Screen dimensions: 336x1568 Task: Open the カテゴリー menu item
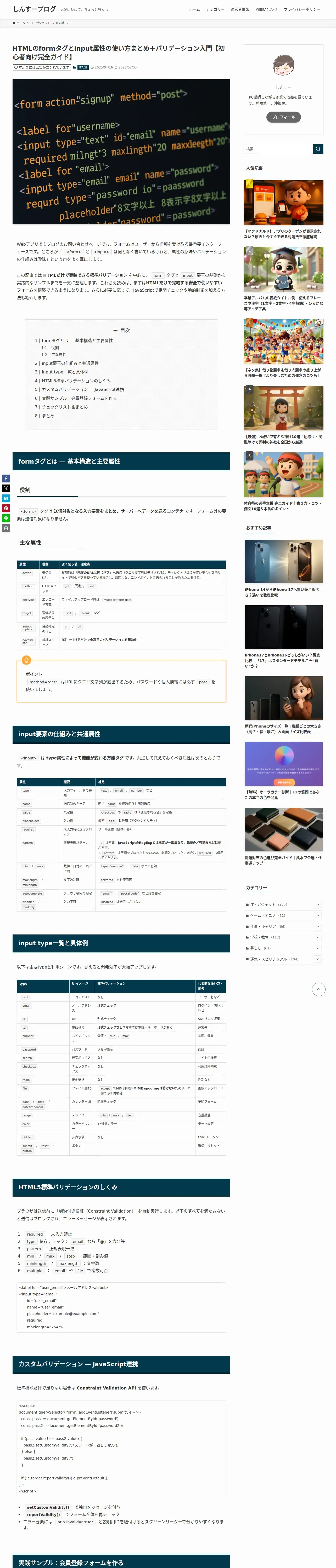click(x=215, y=10)
